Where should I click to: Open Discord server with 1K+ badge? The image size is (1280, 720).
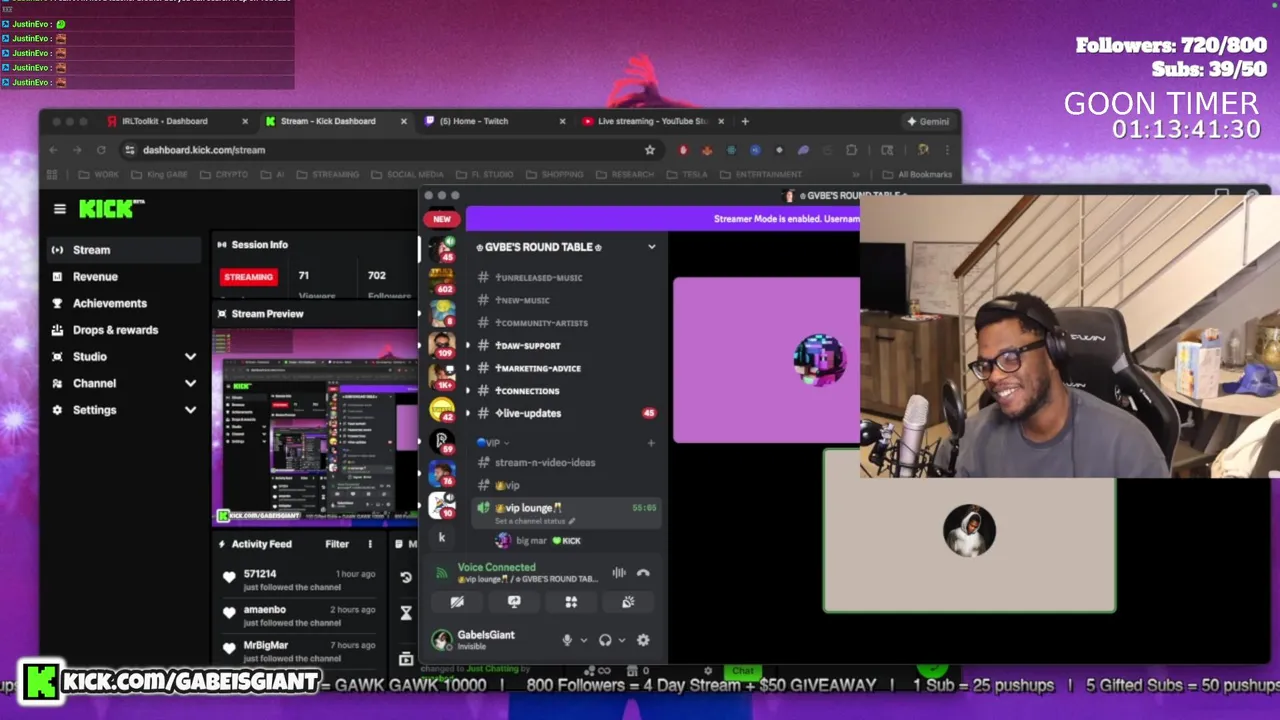click(x=442, y=378)
